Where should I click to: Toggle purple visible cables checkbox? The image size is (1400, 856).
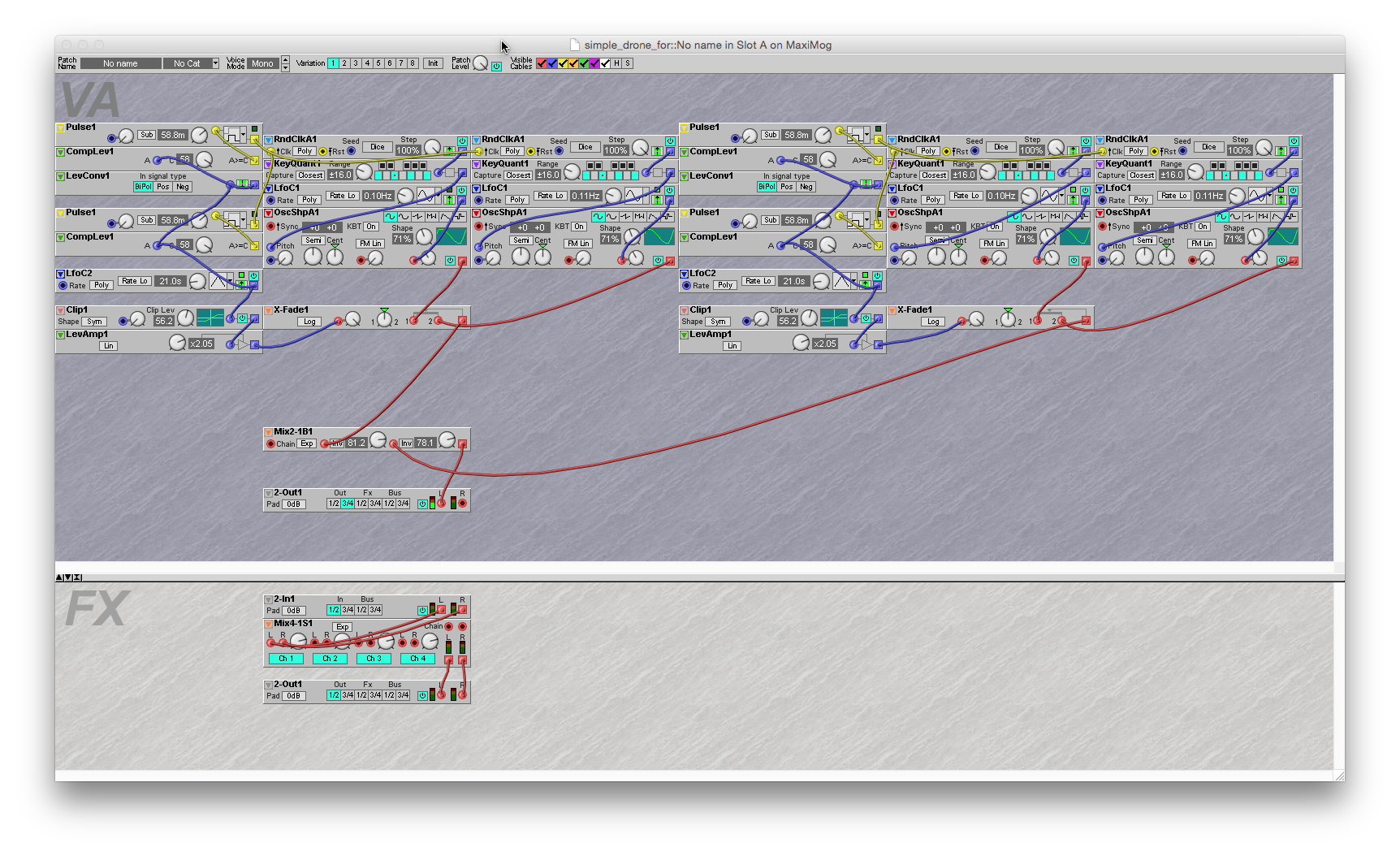[594, 63]
